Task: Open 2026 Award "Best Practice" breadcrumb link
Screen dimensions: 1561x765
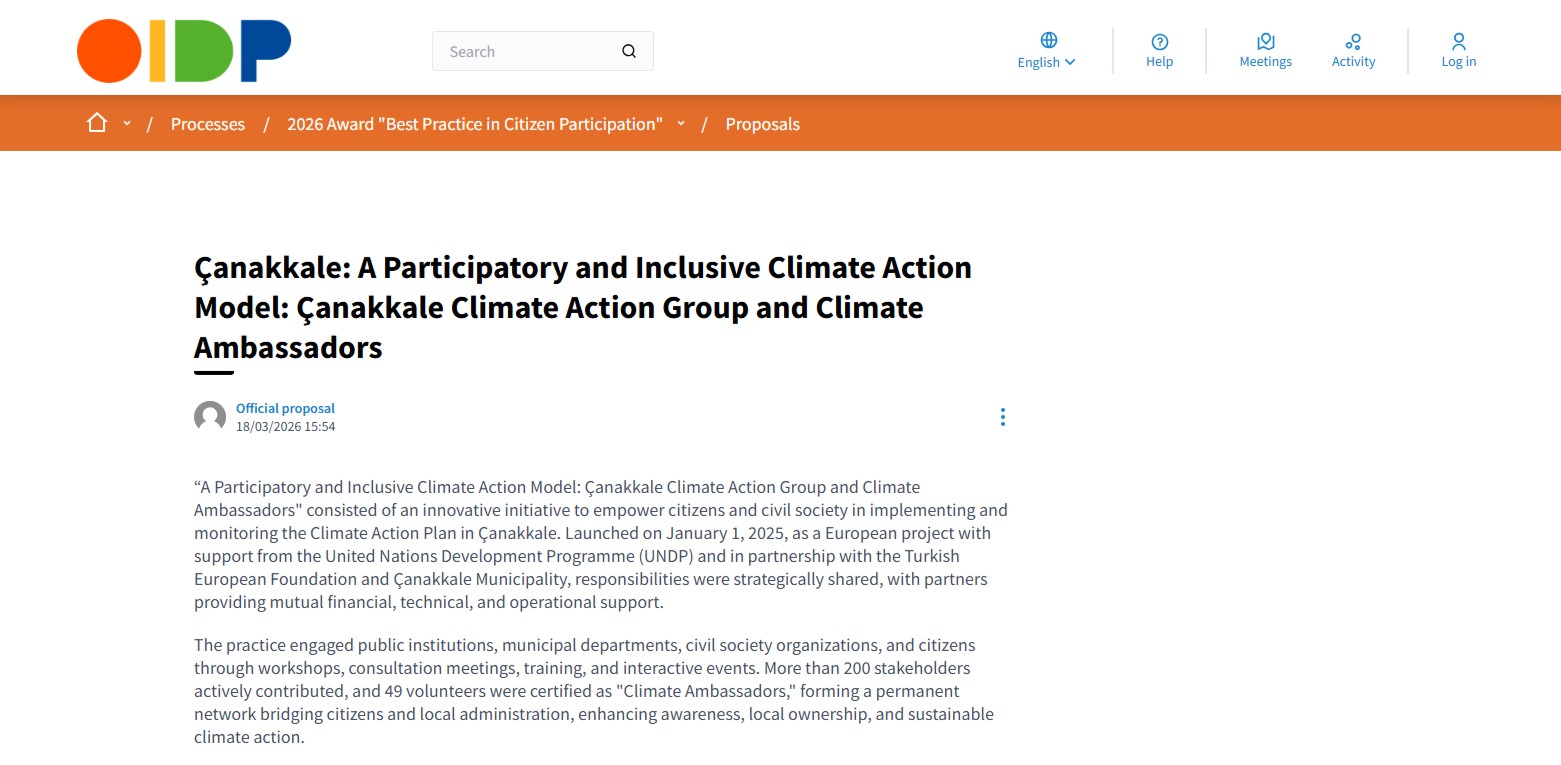Action: click(x=474, y=124)
